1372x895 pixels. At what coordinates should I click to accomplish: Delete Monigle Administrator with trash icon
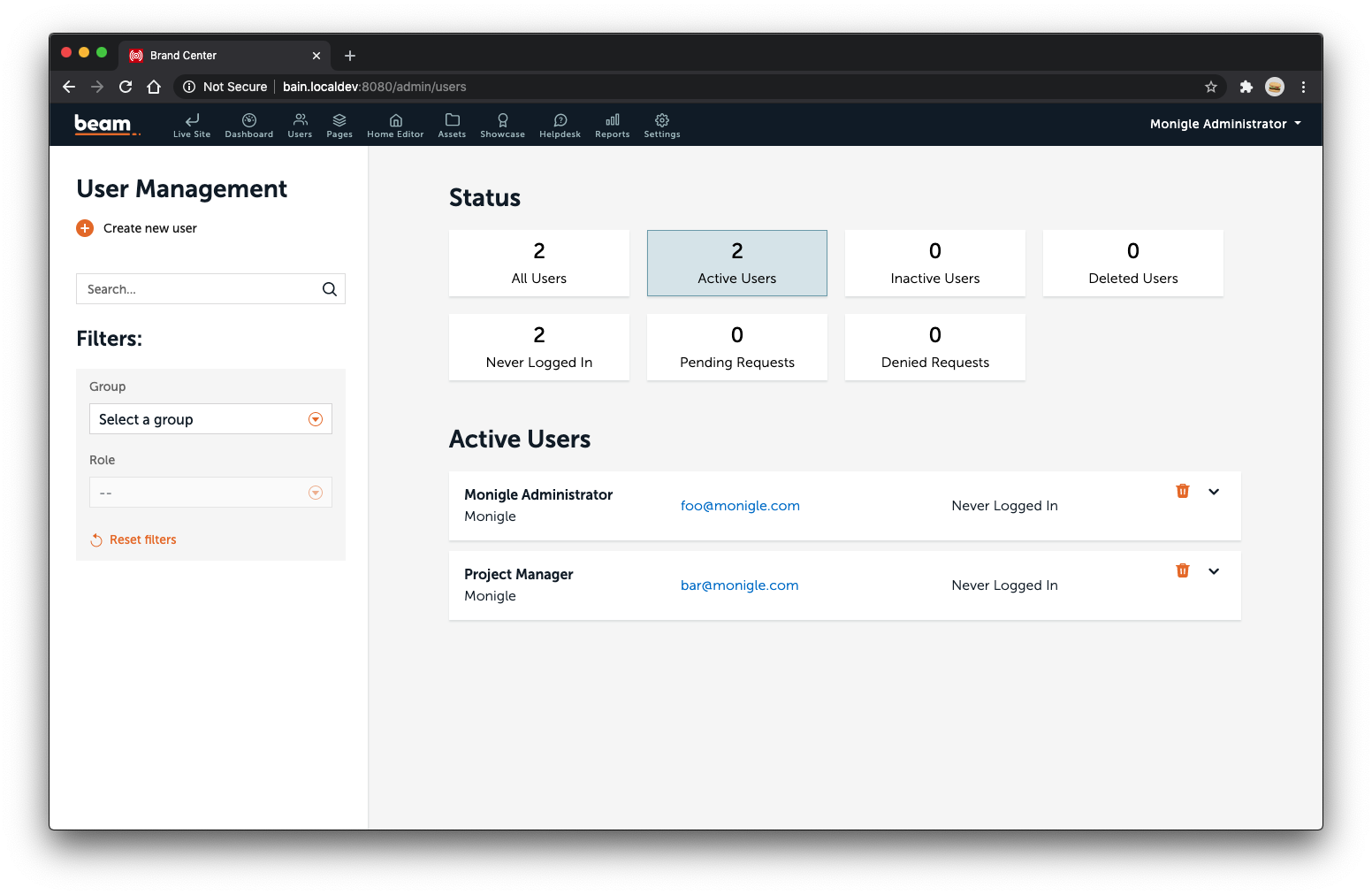(1182, 491)
